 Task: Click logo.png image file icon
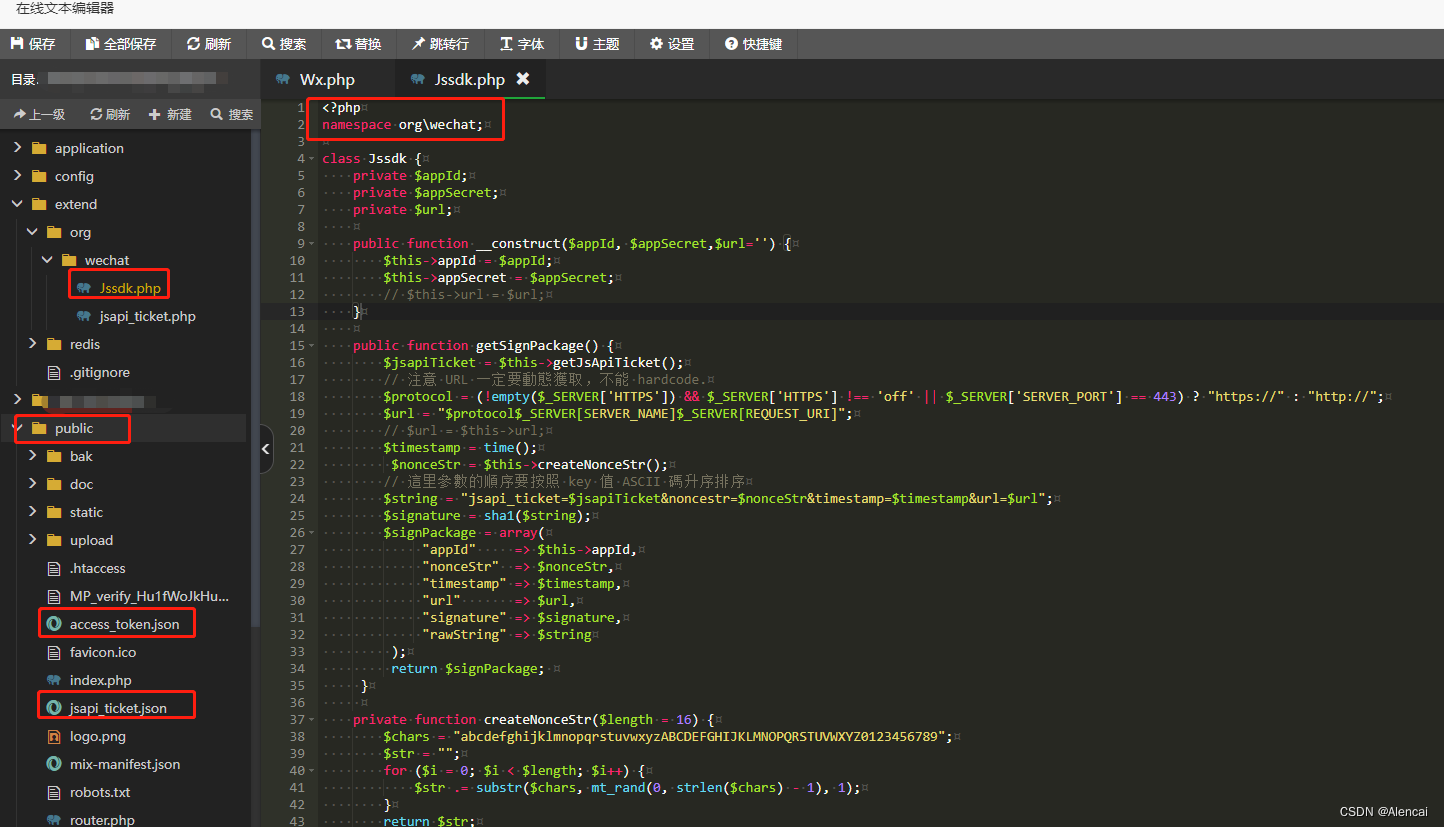click(x=54, y=736)
